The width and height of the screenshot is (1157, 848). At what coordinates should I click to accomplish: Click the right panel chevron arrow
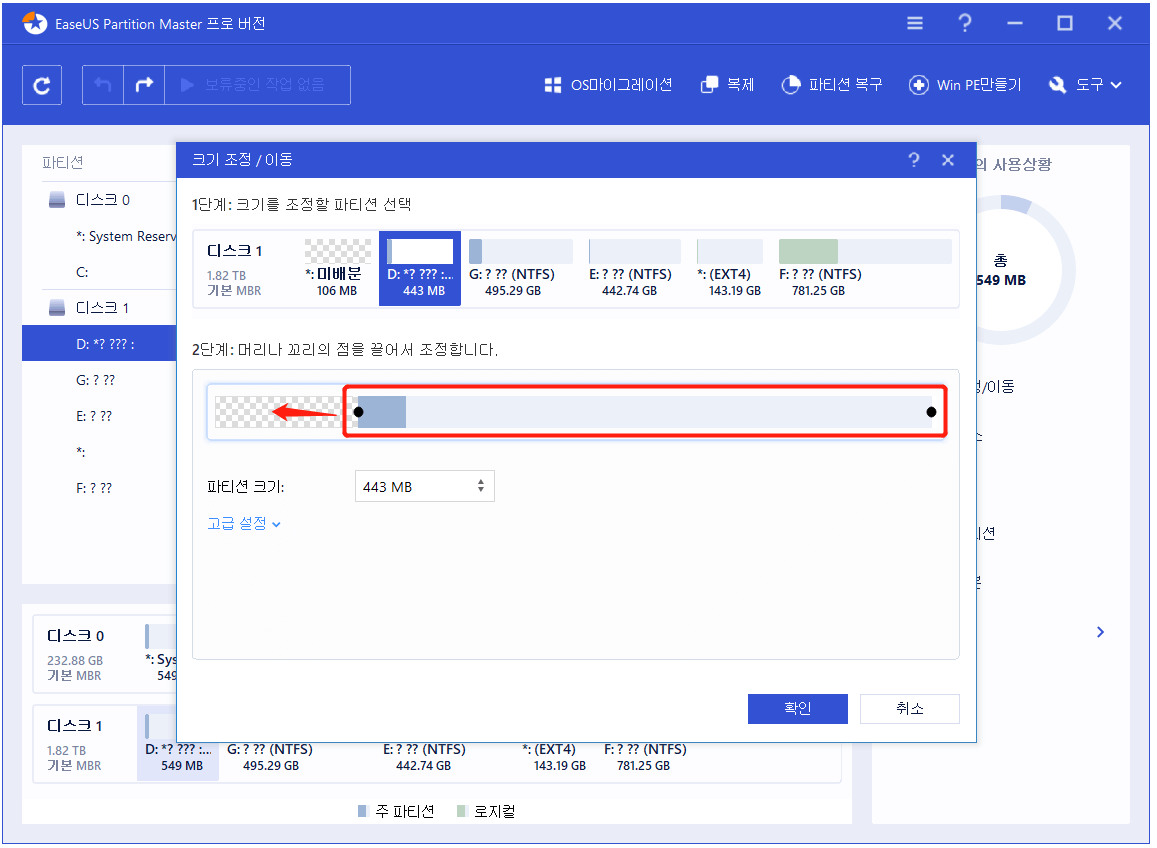tap(1100, 632)
